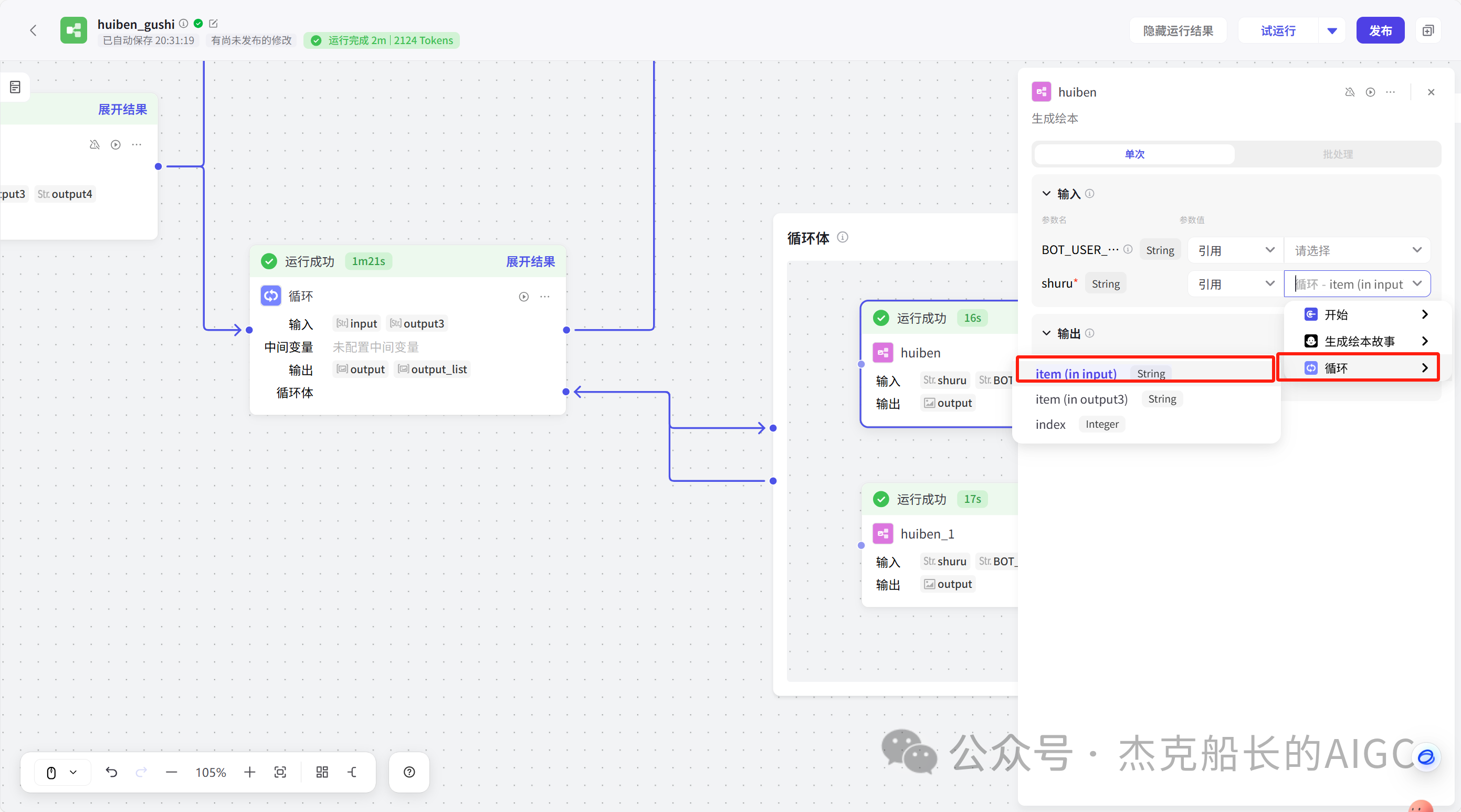Click 展开结果 link on 循环 node

(x=530, y=261)
